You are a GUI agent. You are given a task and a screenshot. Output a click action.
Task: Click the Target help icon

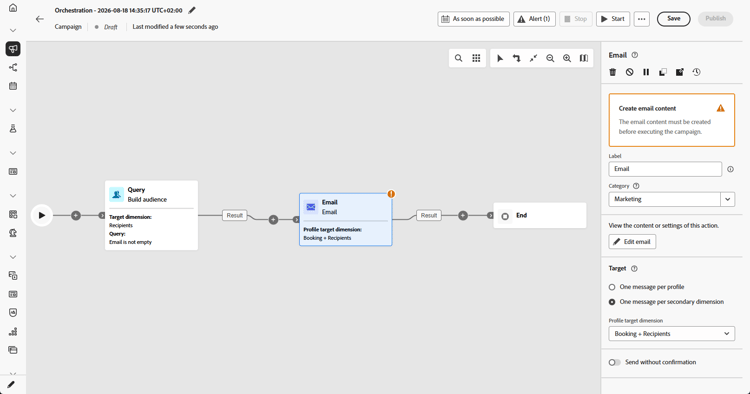(x=634, y=269)
